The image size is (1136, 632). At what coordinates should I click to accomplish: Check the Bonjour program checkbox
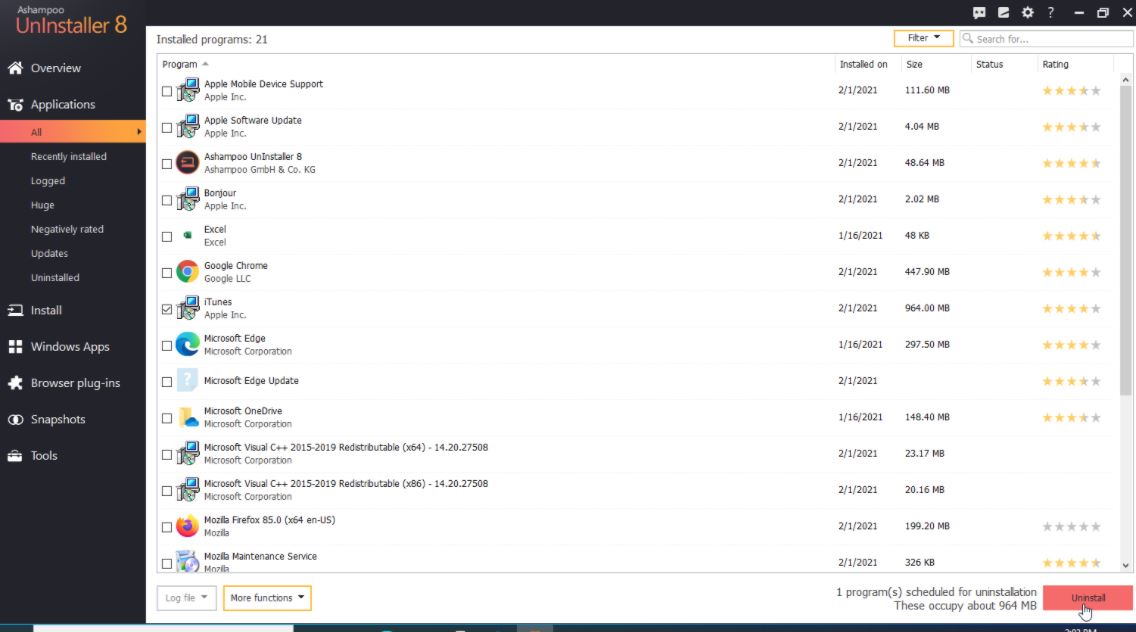coord(167,200)
